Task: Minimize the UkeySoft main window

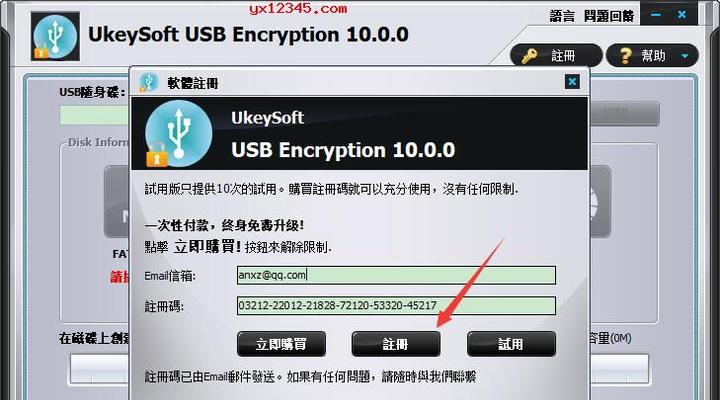Action: [x=656, y=15]
